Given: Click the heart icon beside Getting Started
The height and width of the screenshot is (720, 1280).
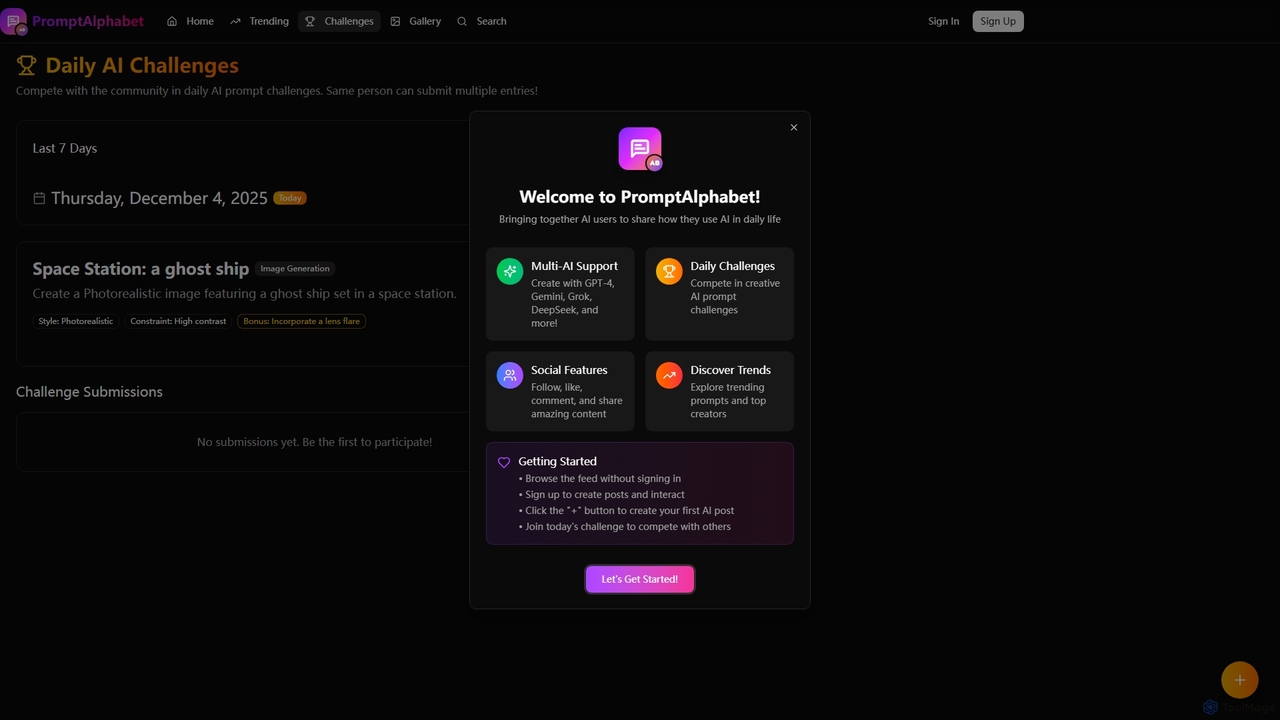Looking at the screenshot, I should [x=504, y=462].
